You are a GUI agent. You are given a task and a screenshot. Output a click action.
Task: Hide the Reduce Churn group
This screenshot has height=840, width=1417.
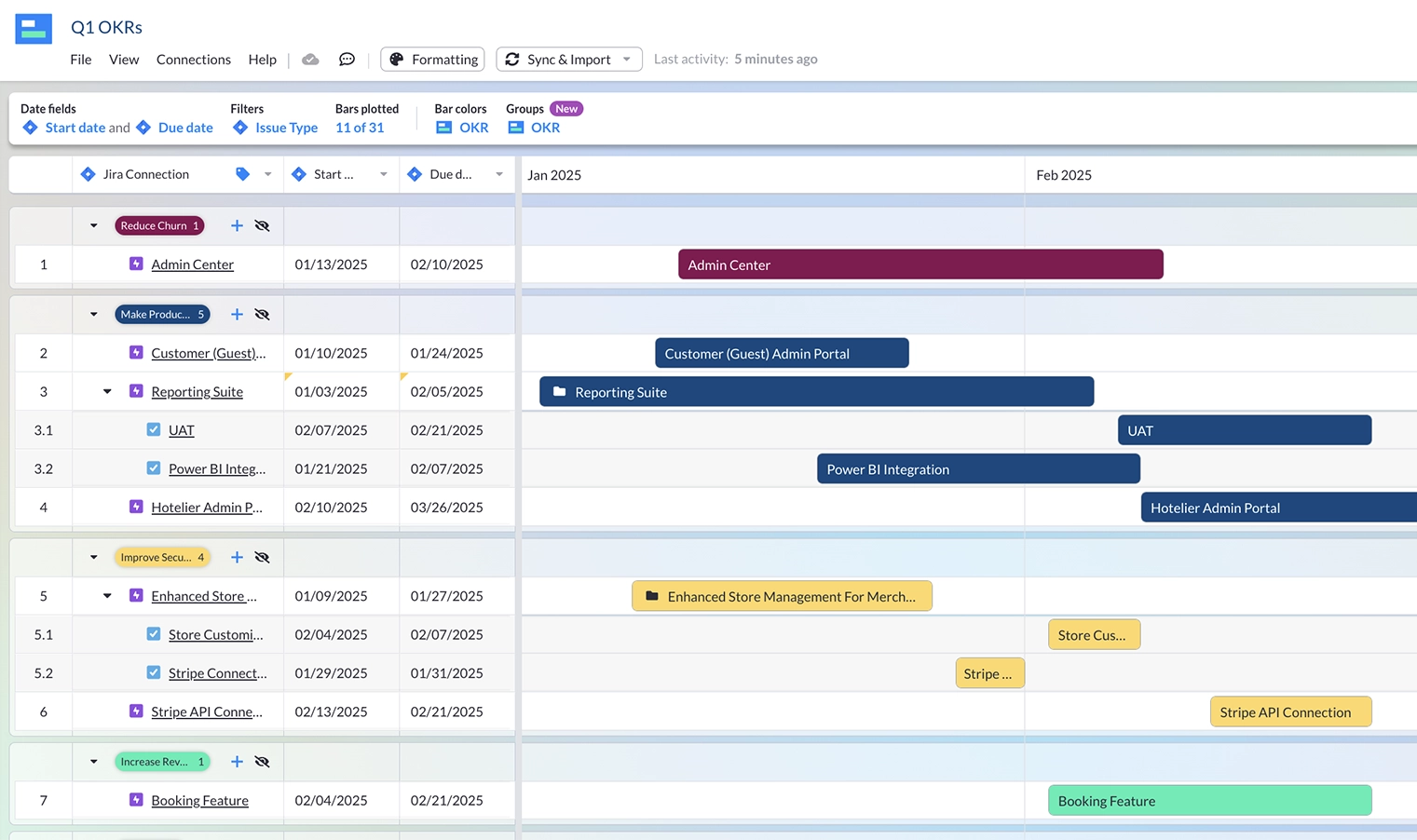point(262,225)
